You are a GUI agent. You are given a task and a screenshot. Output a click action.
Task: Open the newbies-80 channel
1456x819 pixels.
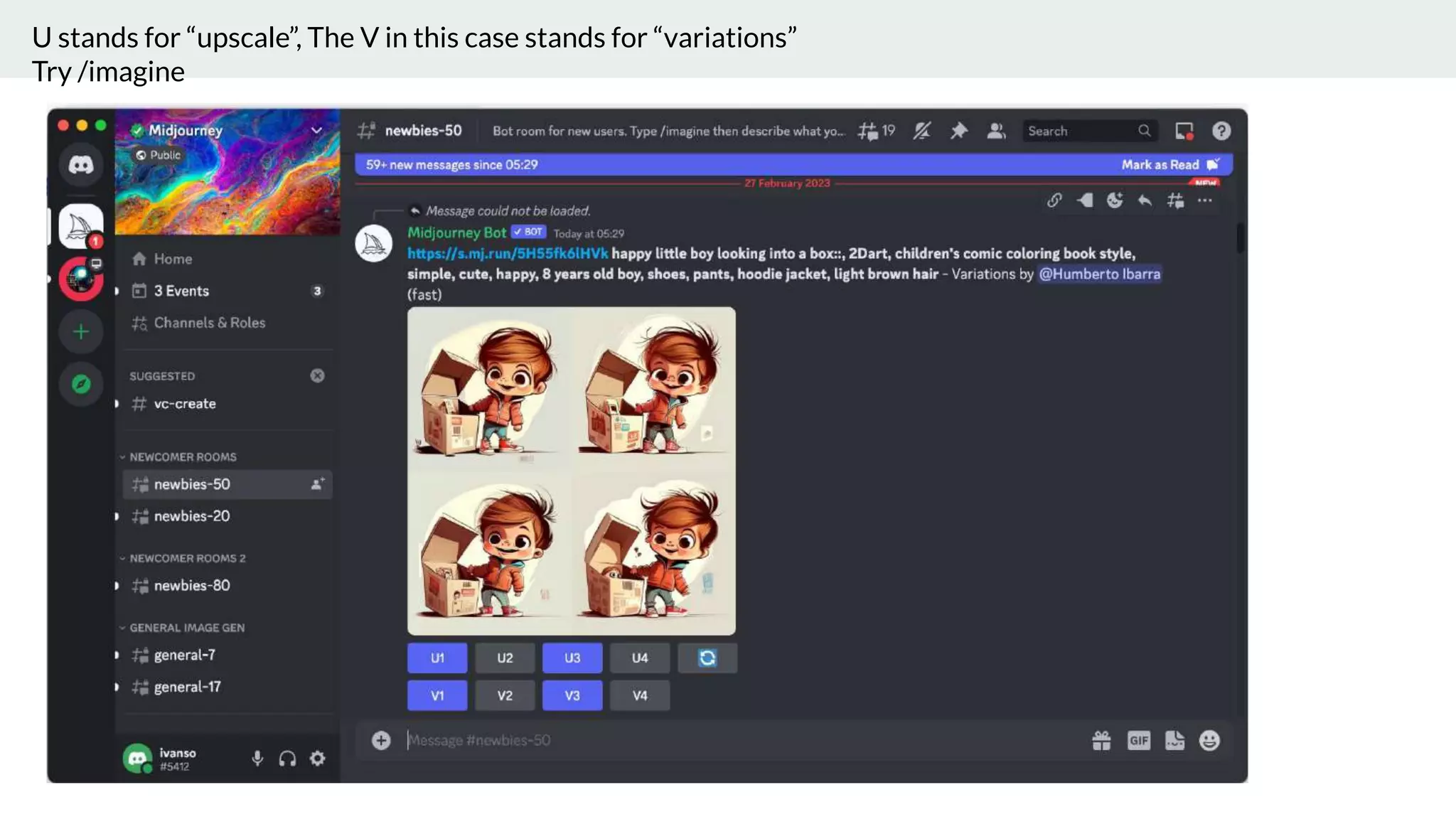click(227, 586)
